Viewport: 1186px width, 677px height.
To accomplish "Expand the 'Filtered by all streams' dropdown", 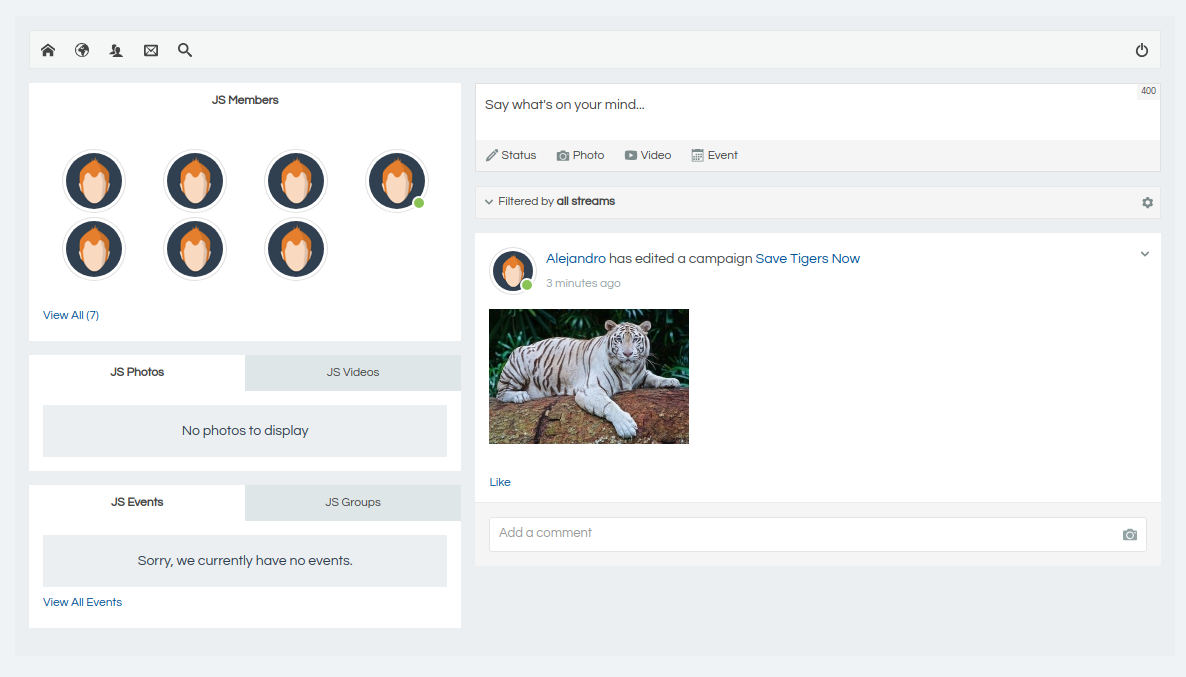I will coord(550,201).
